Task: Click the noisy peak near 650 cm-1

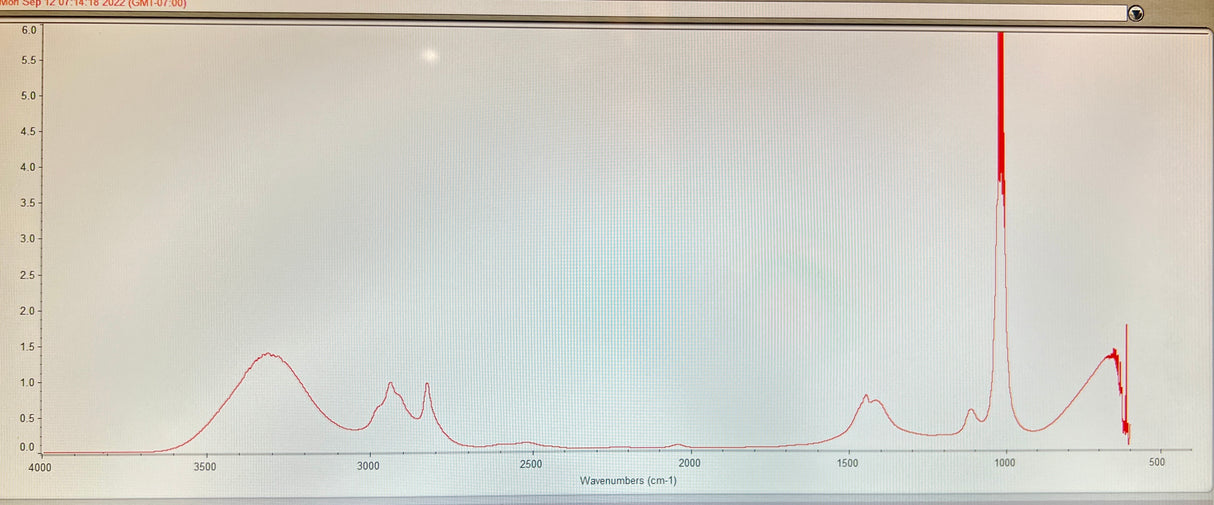Action: 1112,353
